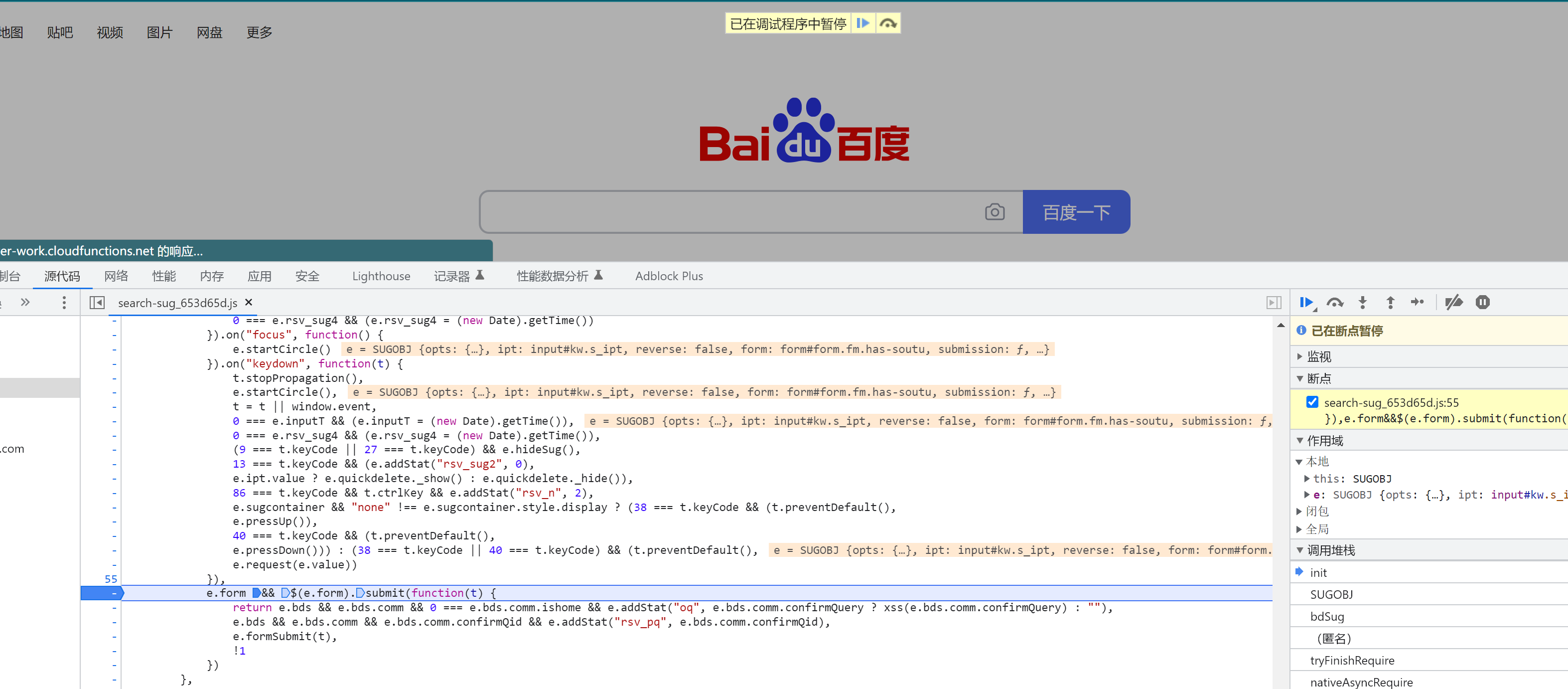Click the Step over next function call icon

coord(1335,302)
